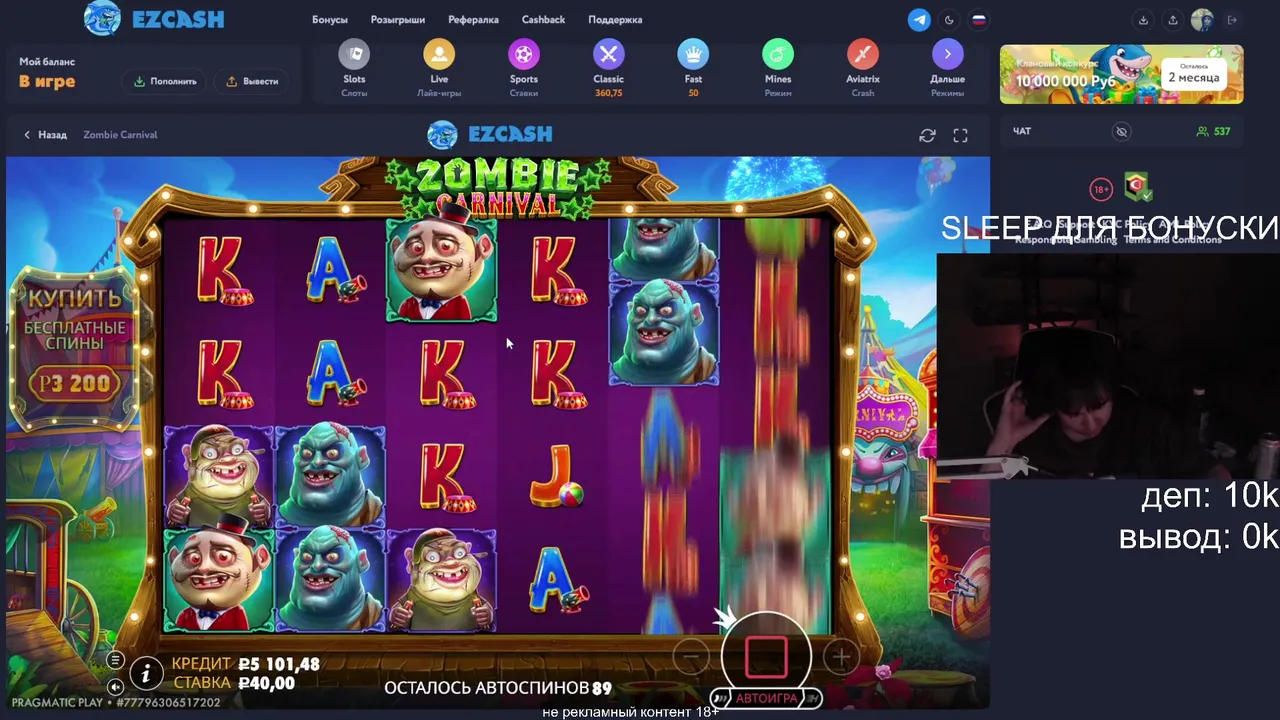1280x720 pixels.
Task: Click the header withdraw upload icon
Action: [1173, 20]
